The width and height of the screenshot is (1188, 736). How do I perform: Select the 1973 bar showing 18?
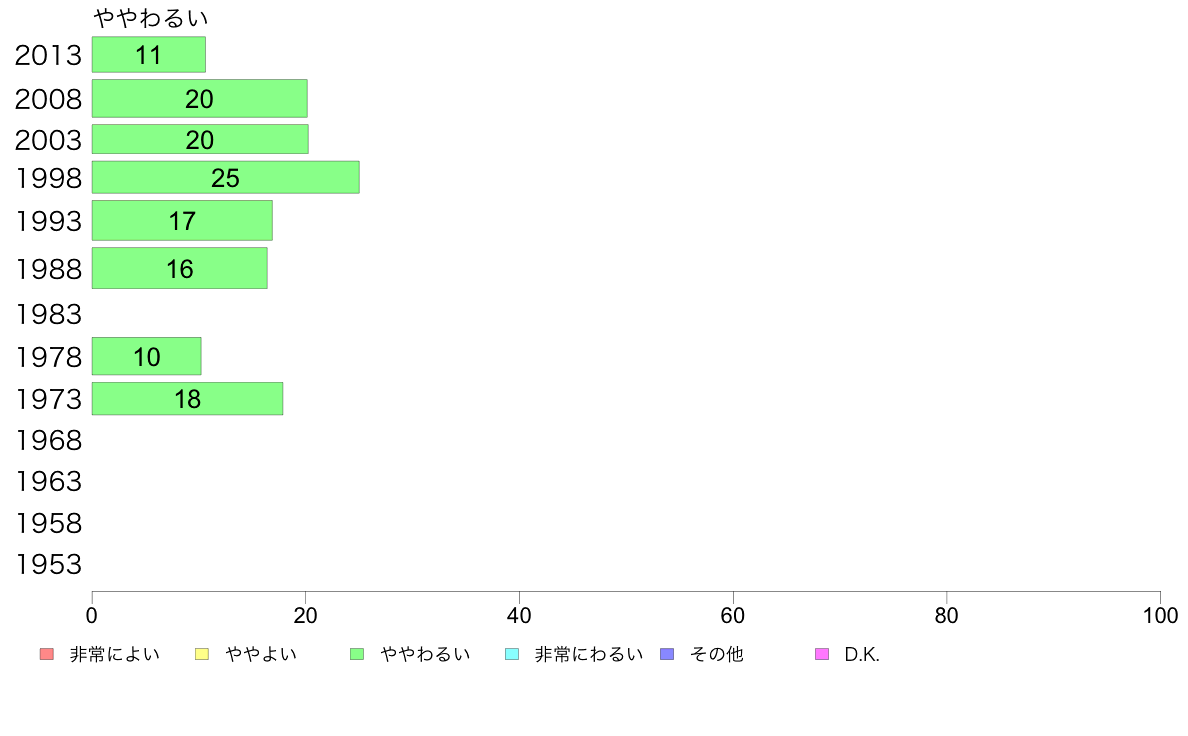(187, 399)
